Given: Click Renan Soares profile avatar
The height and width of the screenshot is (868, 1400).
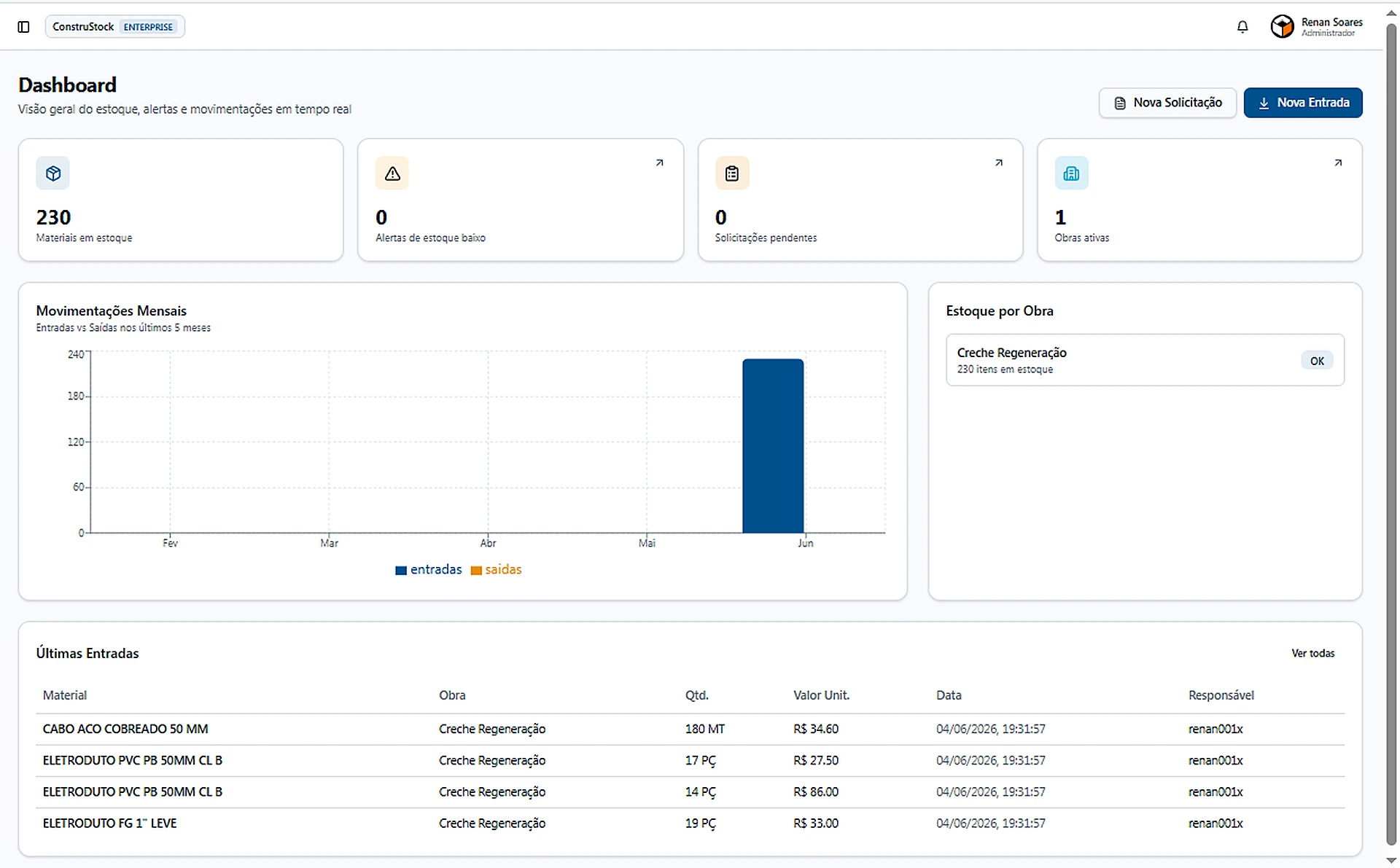Looking at the screenshot, I should [x=1282, y=27].
